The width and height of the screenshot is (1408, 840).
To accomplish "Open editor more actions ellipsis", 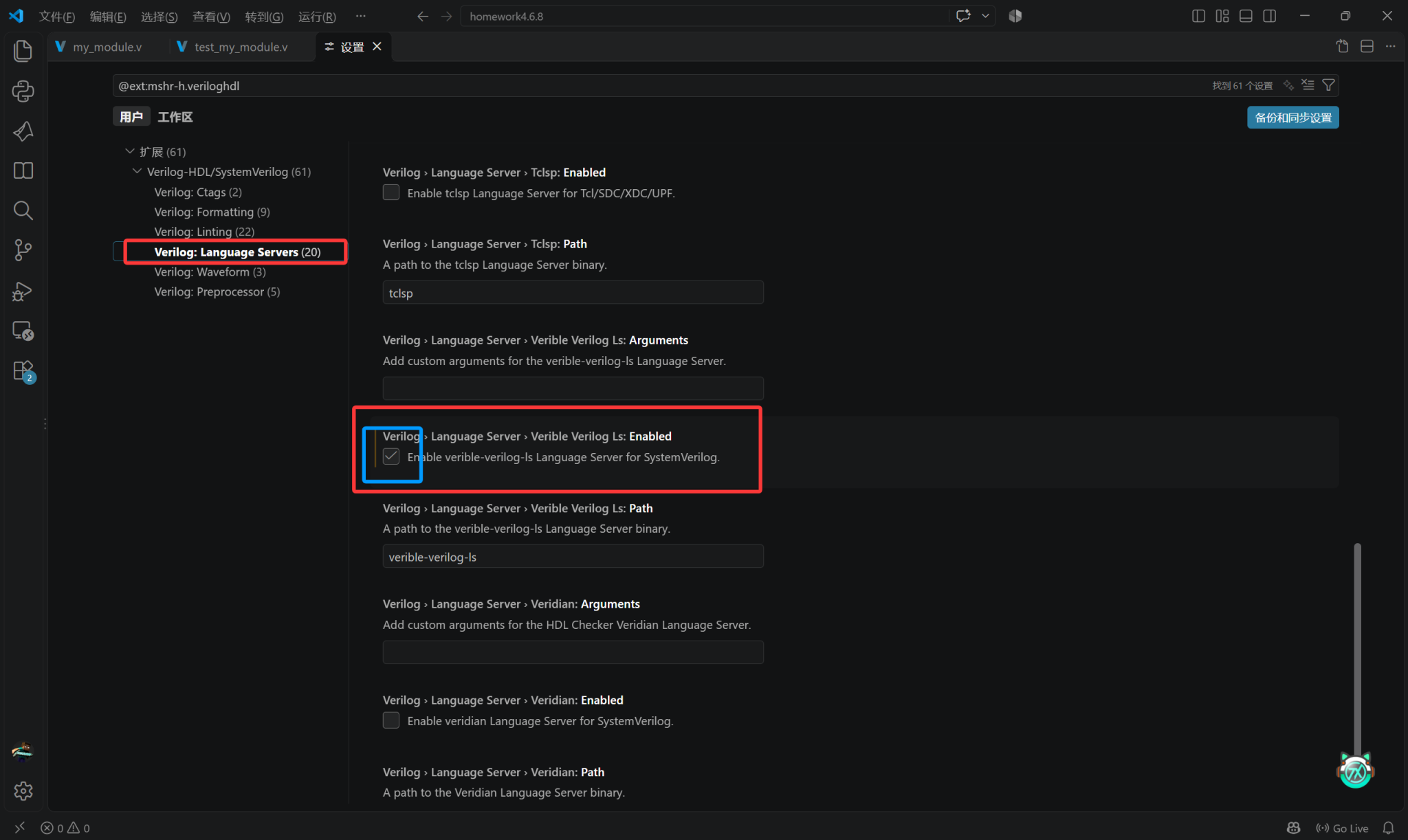I will [1390, 47].
